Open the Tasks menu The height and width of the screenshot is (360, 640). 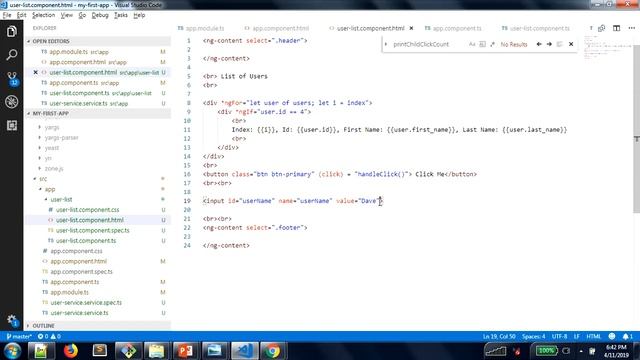point(121,15)
